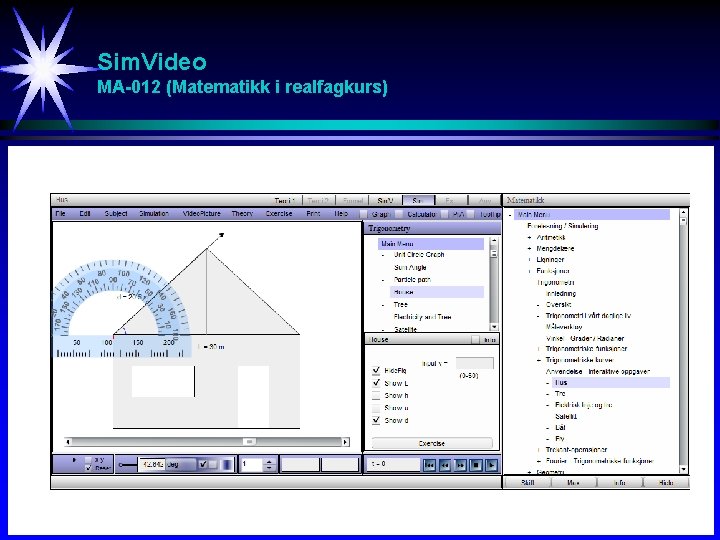The image size is (720, 540).
Task: Select Main Menu in Trigonometry panel
Action: coord(431,244)
